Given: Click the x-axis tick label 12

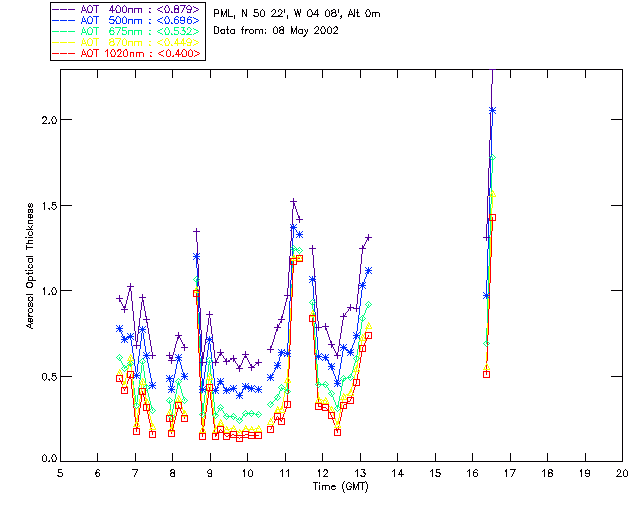Looking at the screenshot, I should tap(322, 473).
